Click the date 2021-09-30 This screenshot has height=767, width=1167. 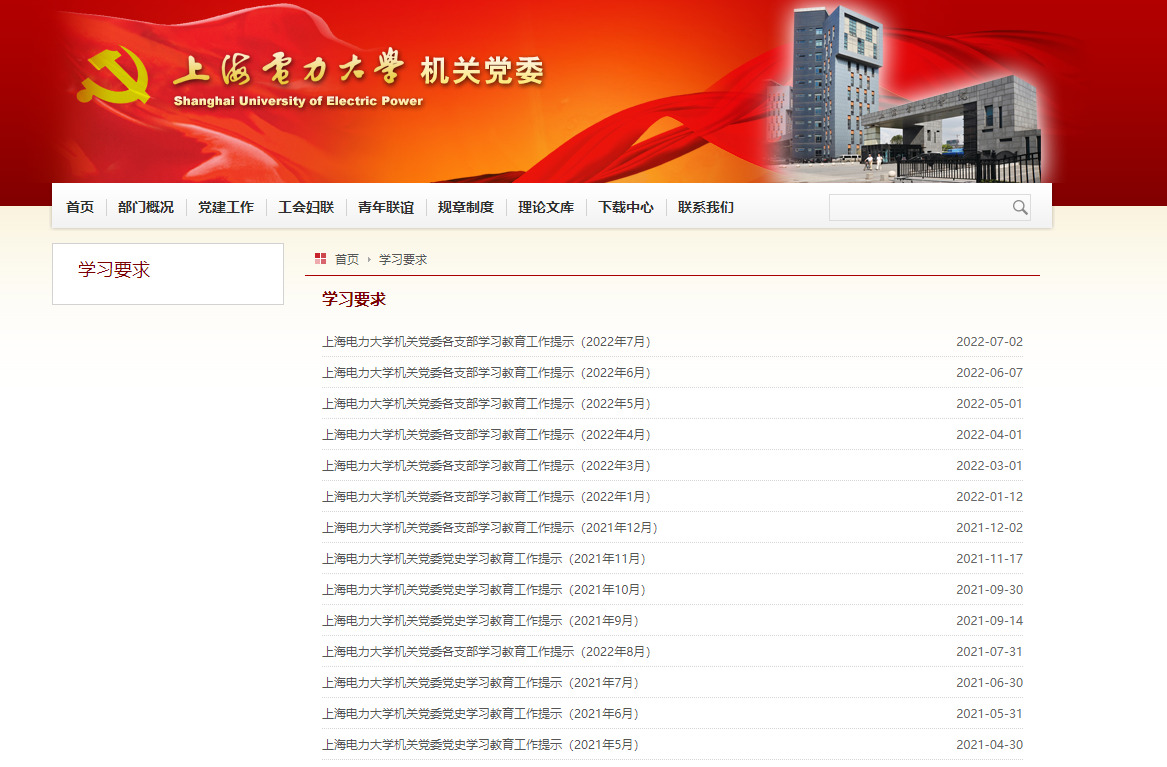tap(989, 590)
